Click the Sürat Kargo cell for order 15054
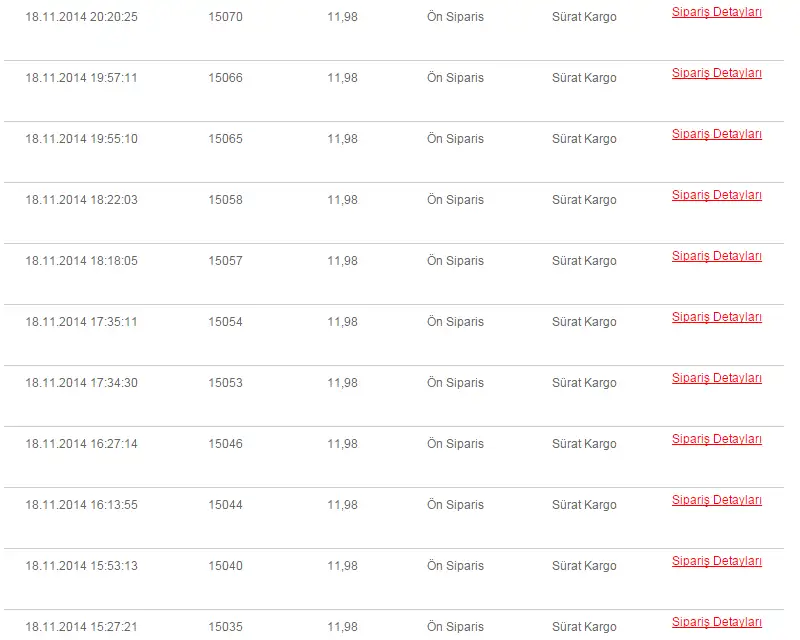Viewport: 800px width, 640px height. coord(584,322)
